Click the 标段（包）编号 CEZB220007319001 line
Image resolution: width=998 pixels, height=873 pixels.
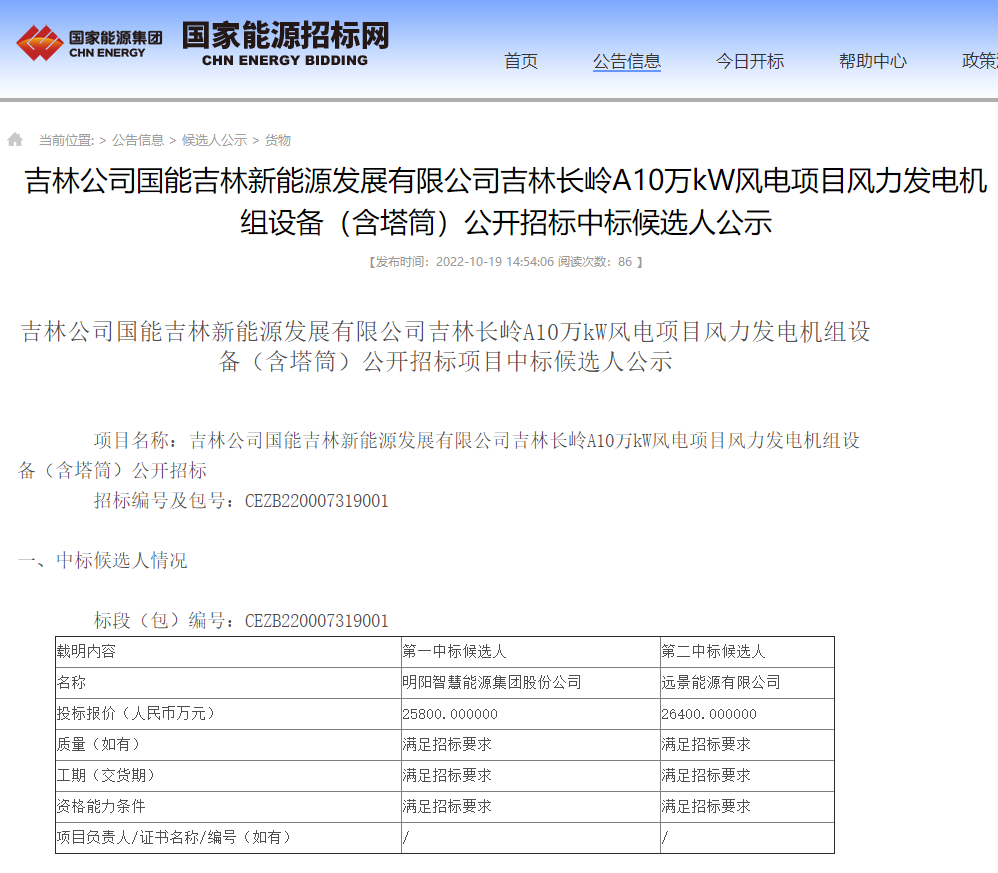click(x=241, y=620)
